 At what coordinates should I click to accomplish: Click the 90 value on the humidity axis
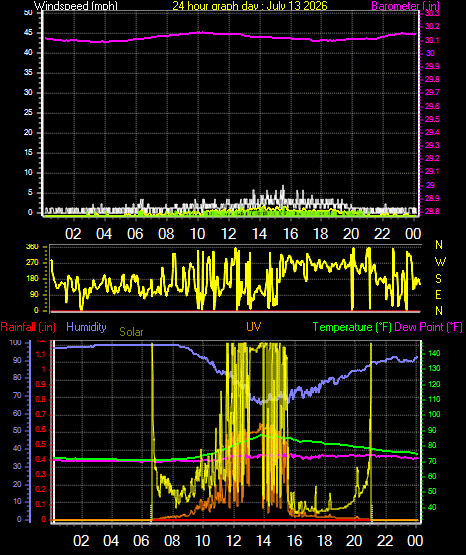pos(17,360)
